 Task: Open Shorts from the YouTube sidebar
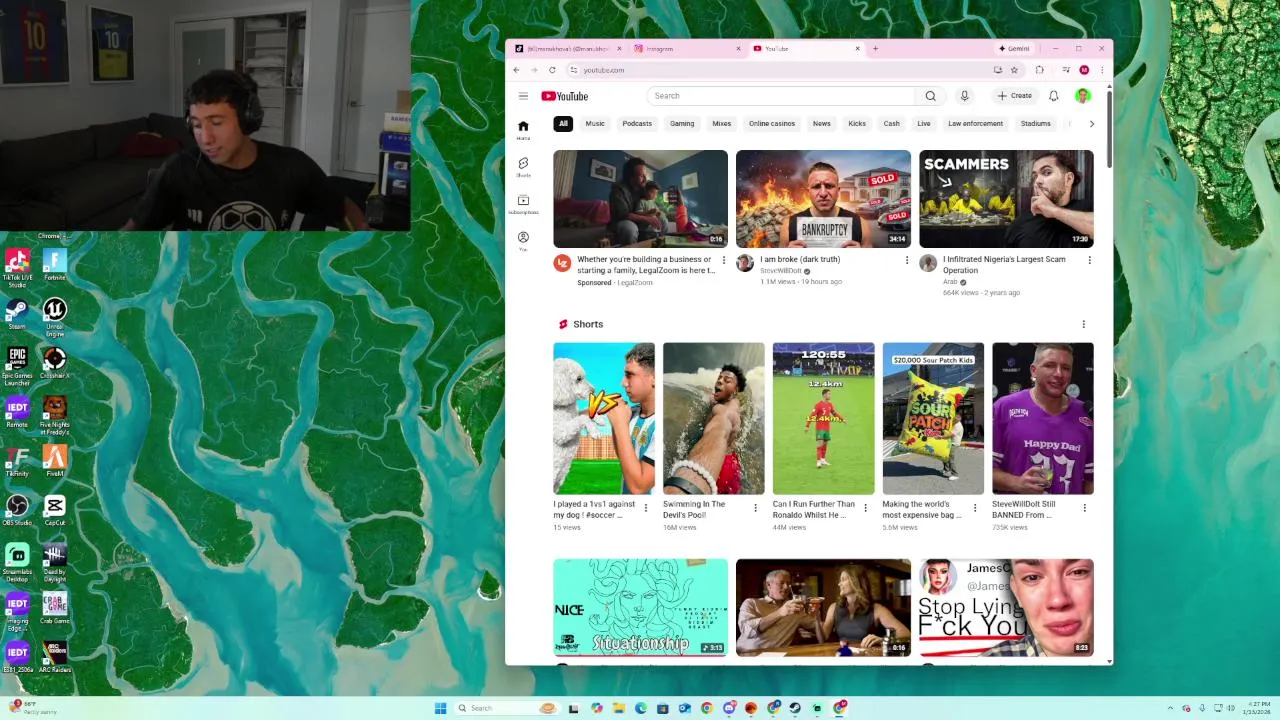click(x=523, y=167)
